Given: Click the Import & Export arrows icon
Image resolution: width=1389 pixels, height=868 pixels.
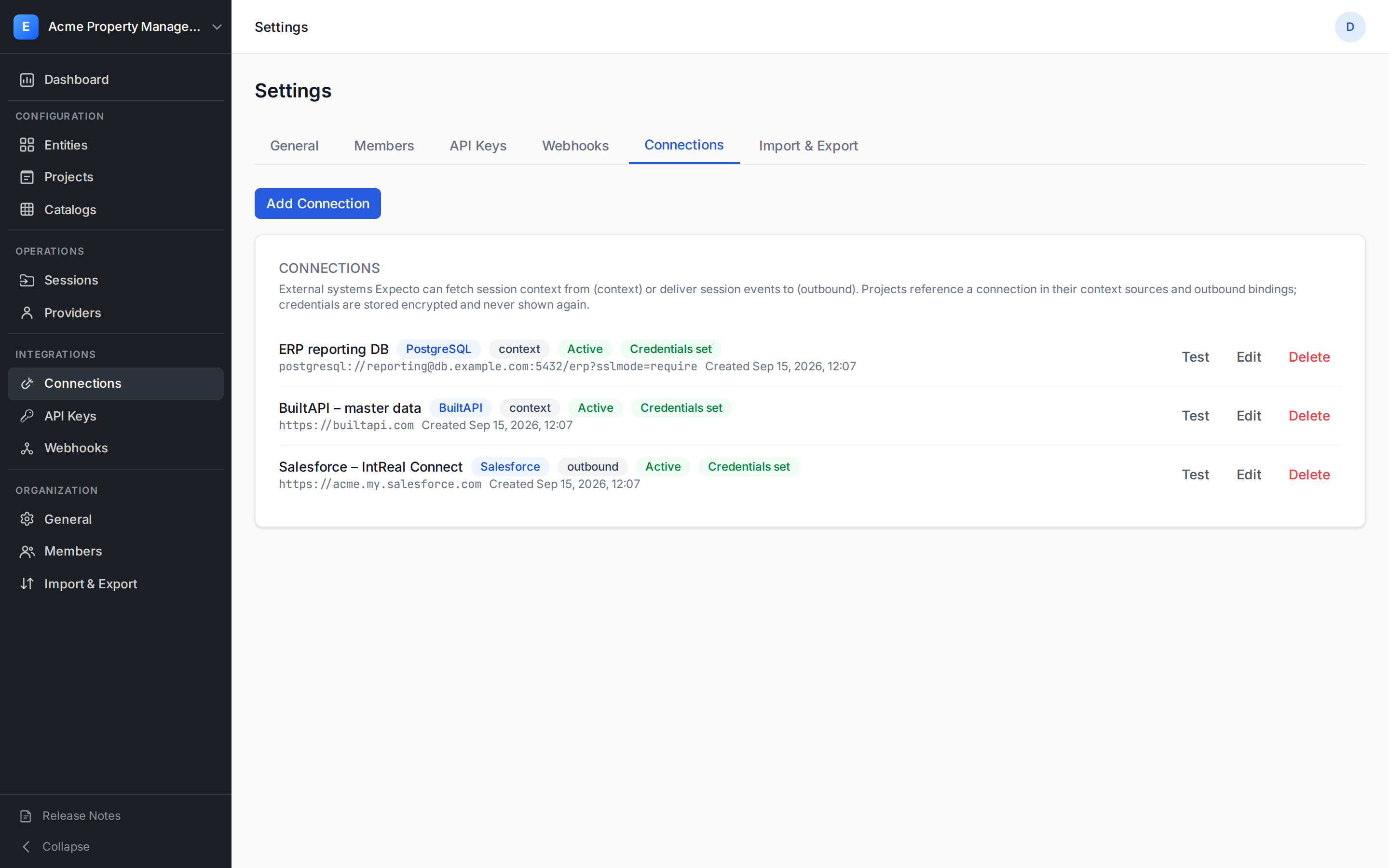Looking at the screenshot, I should pyautogui.click(x=27, y=584).
